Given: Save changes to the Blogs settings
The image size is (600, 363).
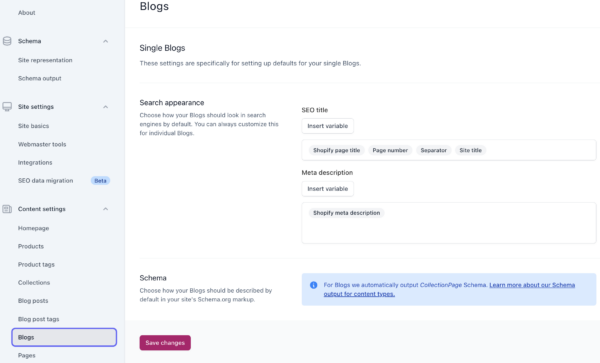Looking at the screenshot, I should click(x=165, y=343).
